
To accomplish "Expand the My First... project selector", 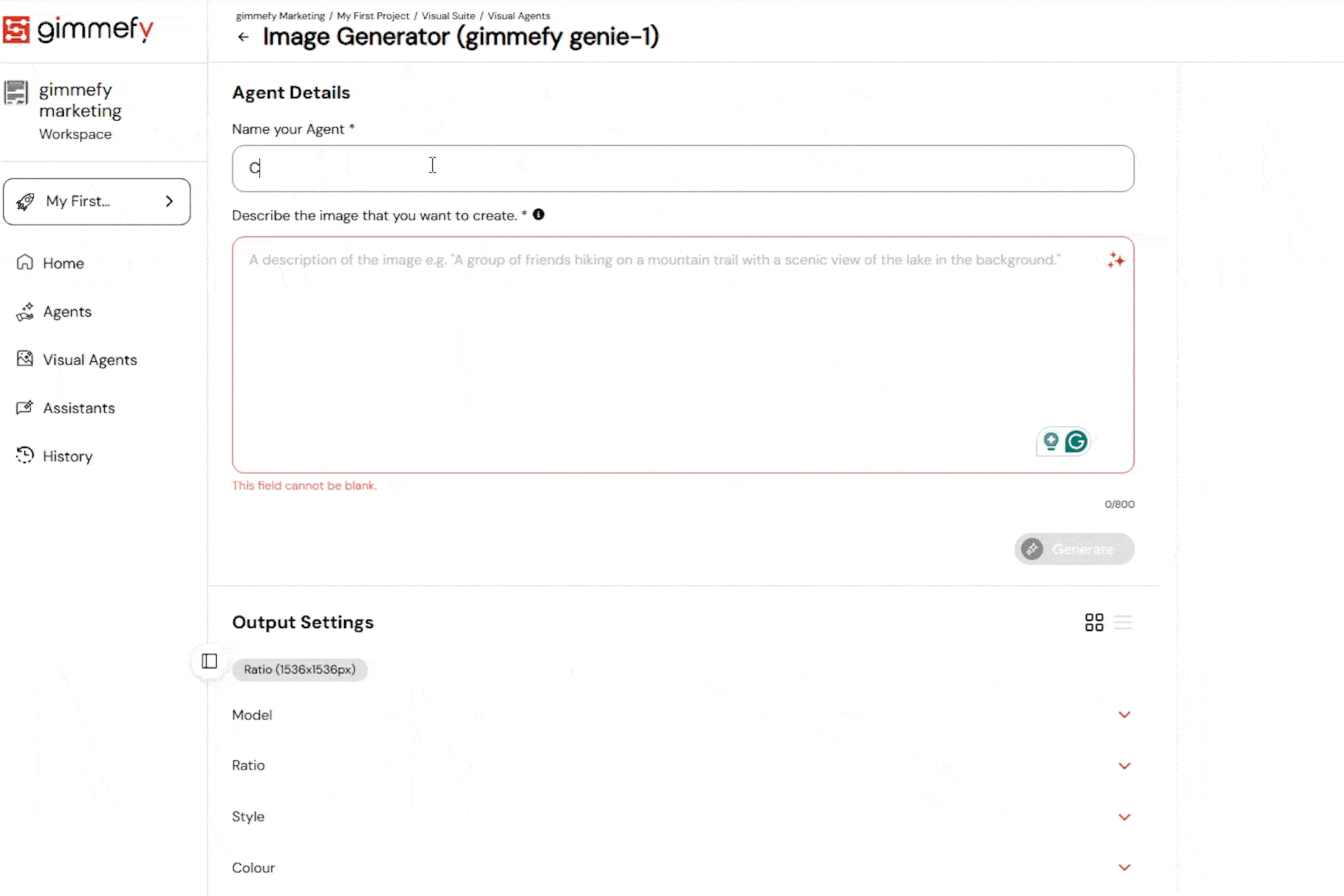I will [x=97, y=202].
